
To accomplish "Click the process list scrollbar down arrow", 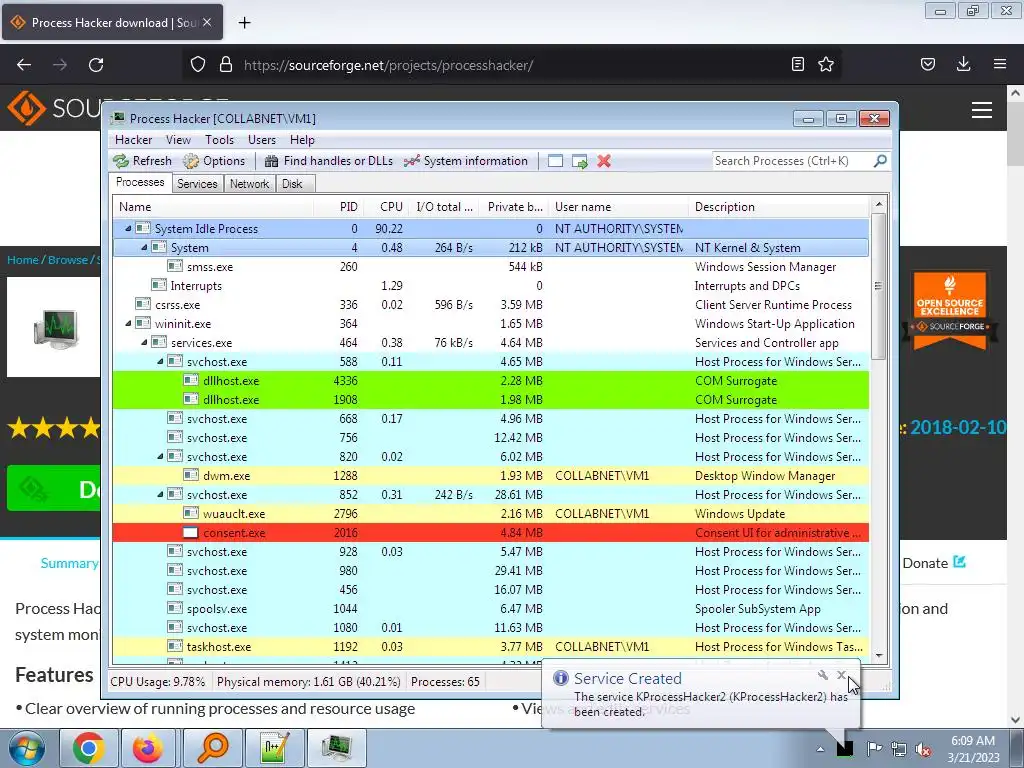I will 878,655.
